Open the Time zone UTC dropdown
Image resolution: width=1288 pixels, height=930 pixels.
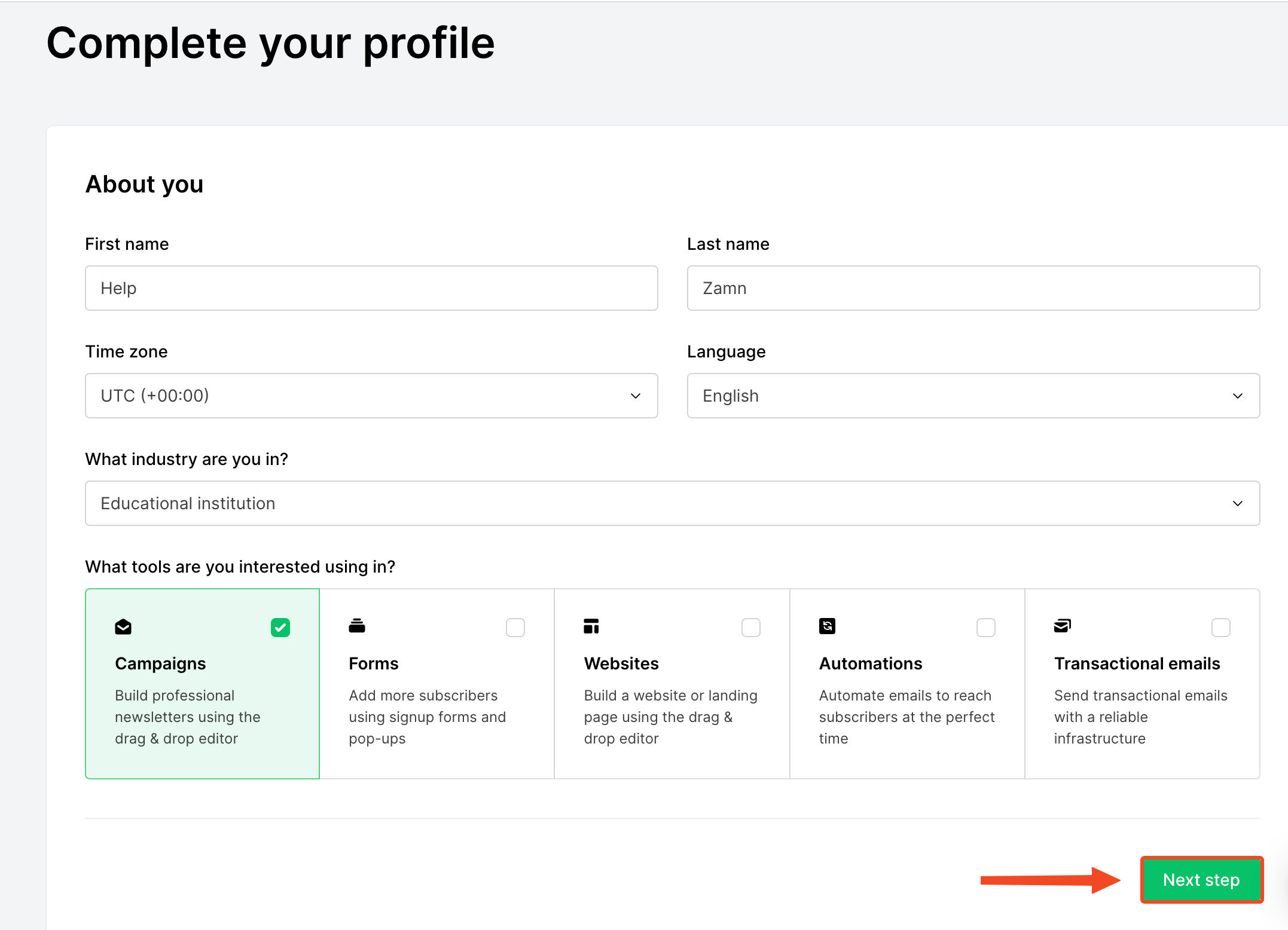[371, 396]
